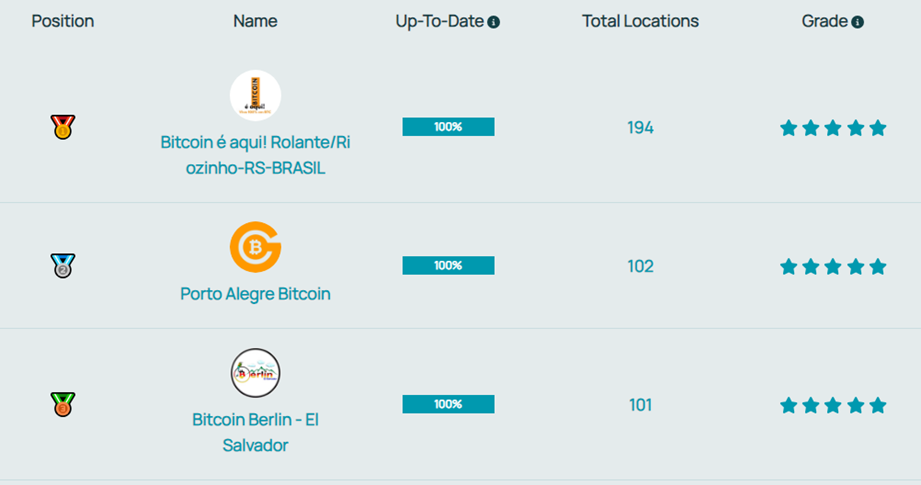Click the 194 total locations value

pos(640,127)
